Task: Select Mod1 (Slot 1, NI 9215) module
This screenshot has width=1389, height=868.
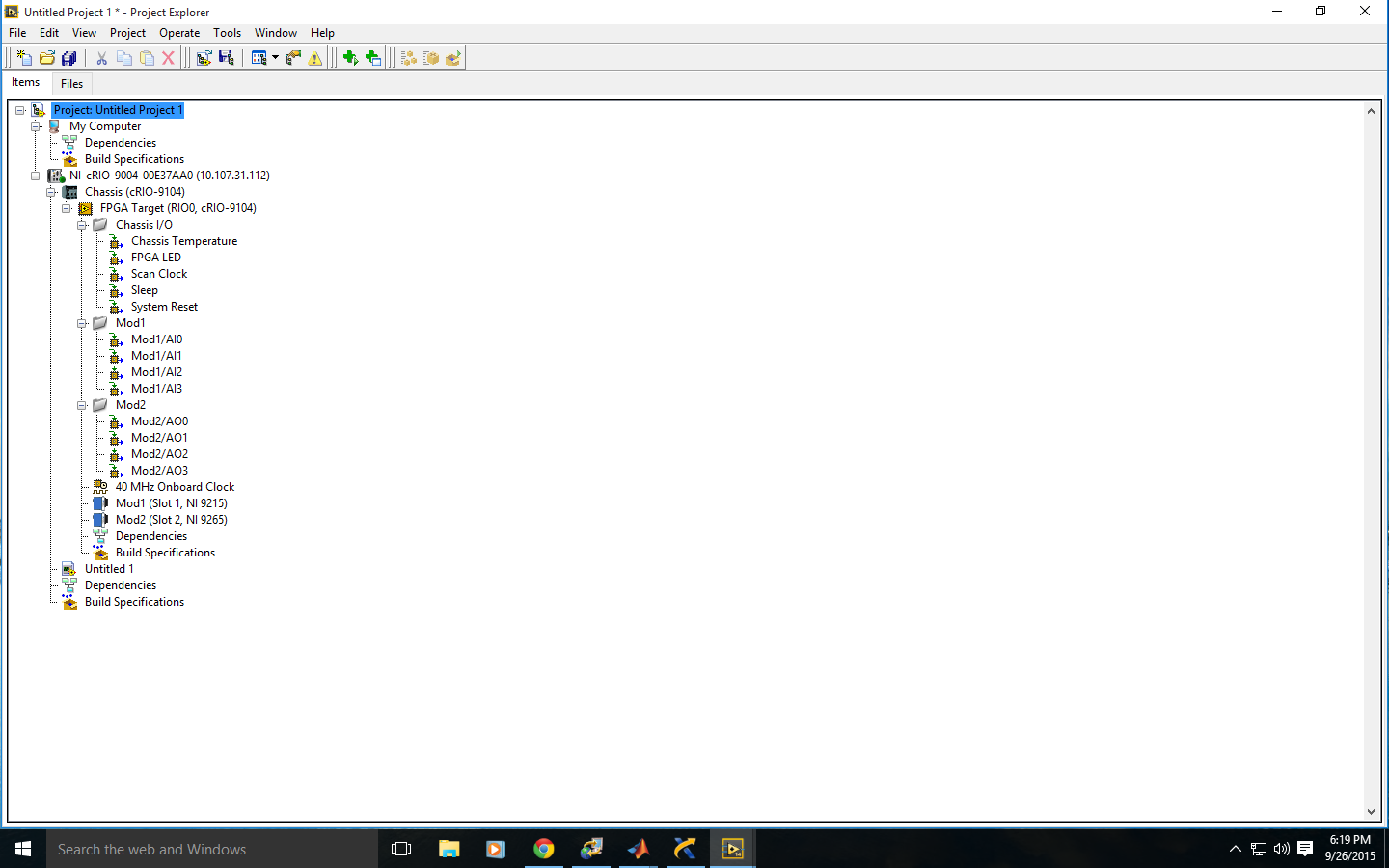Action: click(172, 503)
